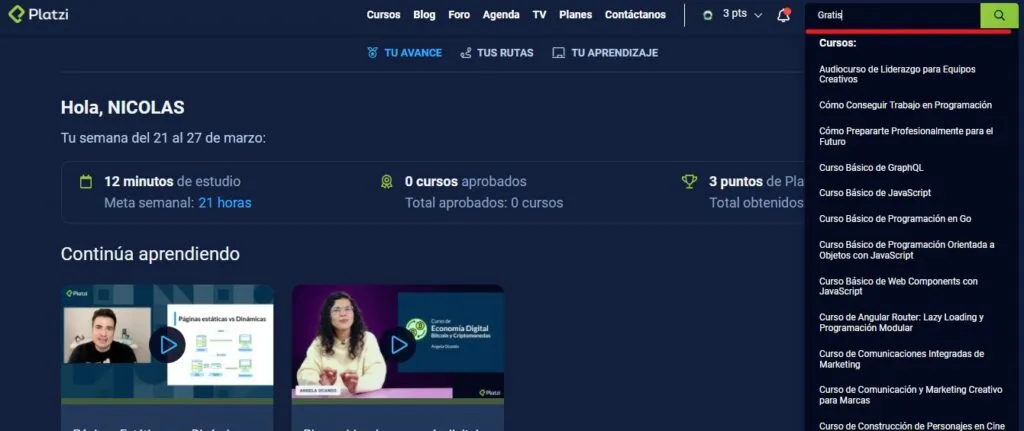Image resolution: width=1024 pixels, height=431 pixels.
Task: Click the green search magnifier button
Action: coord(999,15)
